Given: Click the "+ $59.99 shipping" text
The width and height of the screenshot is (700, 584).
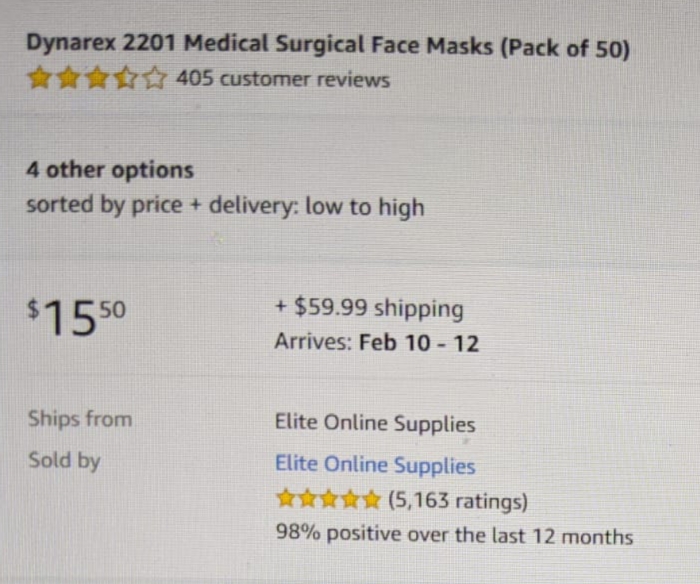Looking at the screenshot, I should (369, 308).
